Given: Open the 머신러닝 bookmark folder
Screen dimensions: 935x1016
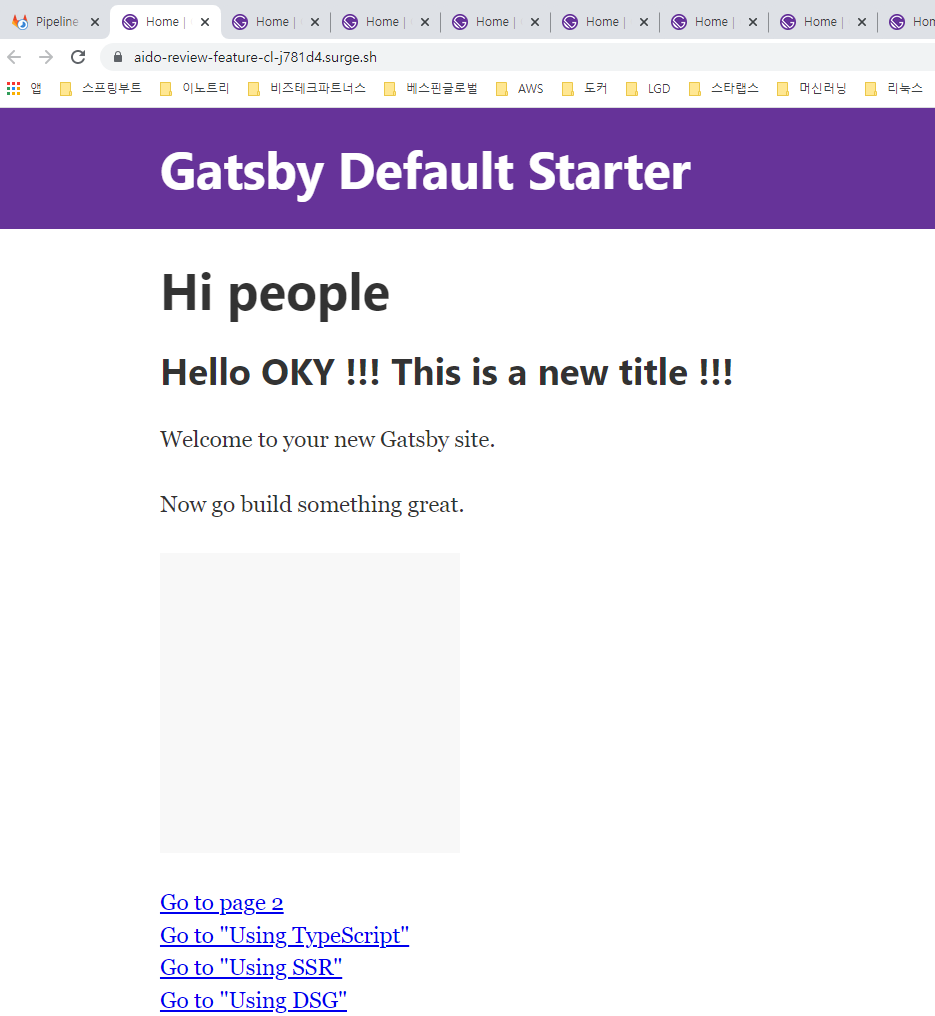Looking at the screenshot, I should click(x=812, y=88).
